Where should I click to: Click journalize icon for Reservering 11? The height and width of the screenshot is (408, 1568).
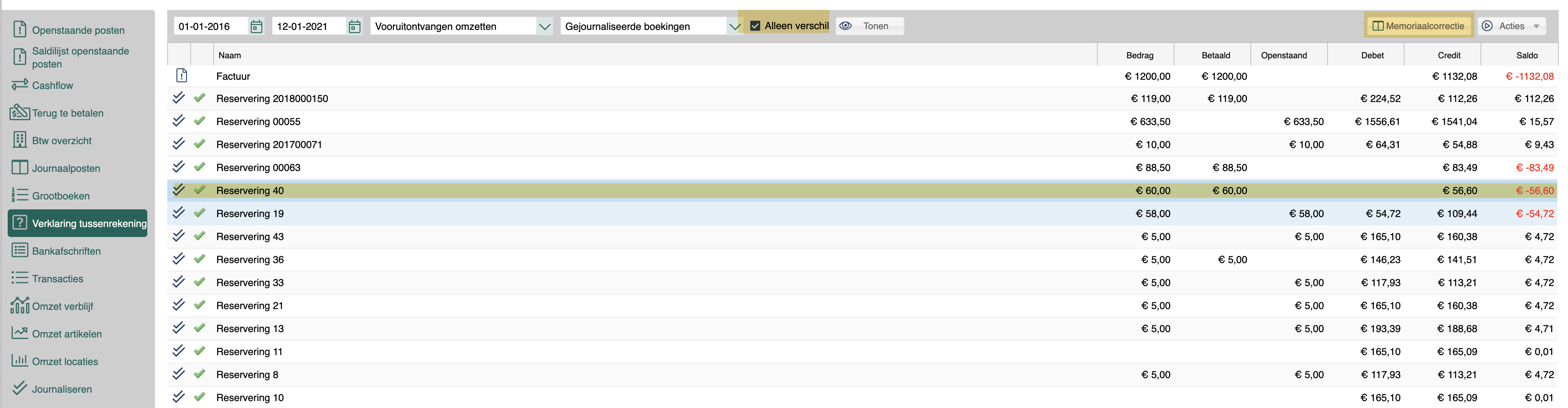[178, 351]
